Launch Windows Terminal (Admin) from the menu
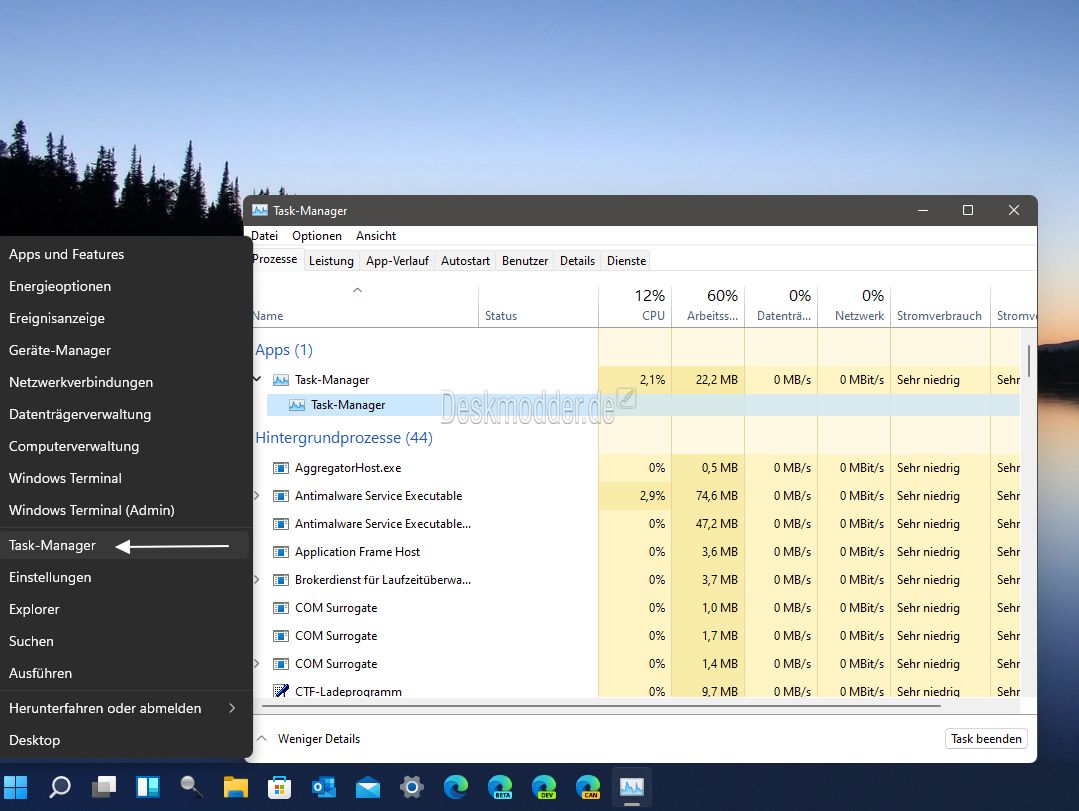The image size is (1079, 811). 124,510
